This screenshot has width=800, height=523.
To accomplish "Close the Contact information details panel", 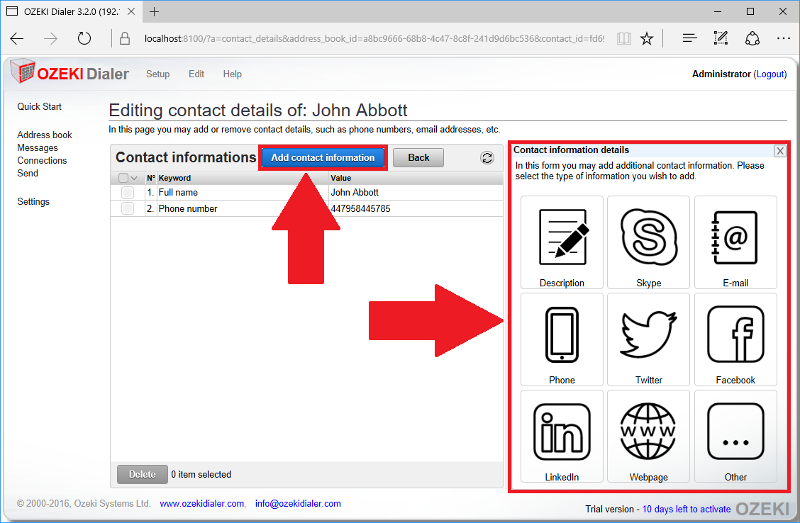I will 780,151.
